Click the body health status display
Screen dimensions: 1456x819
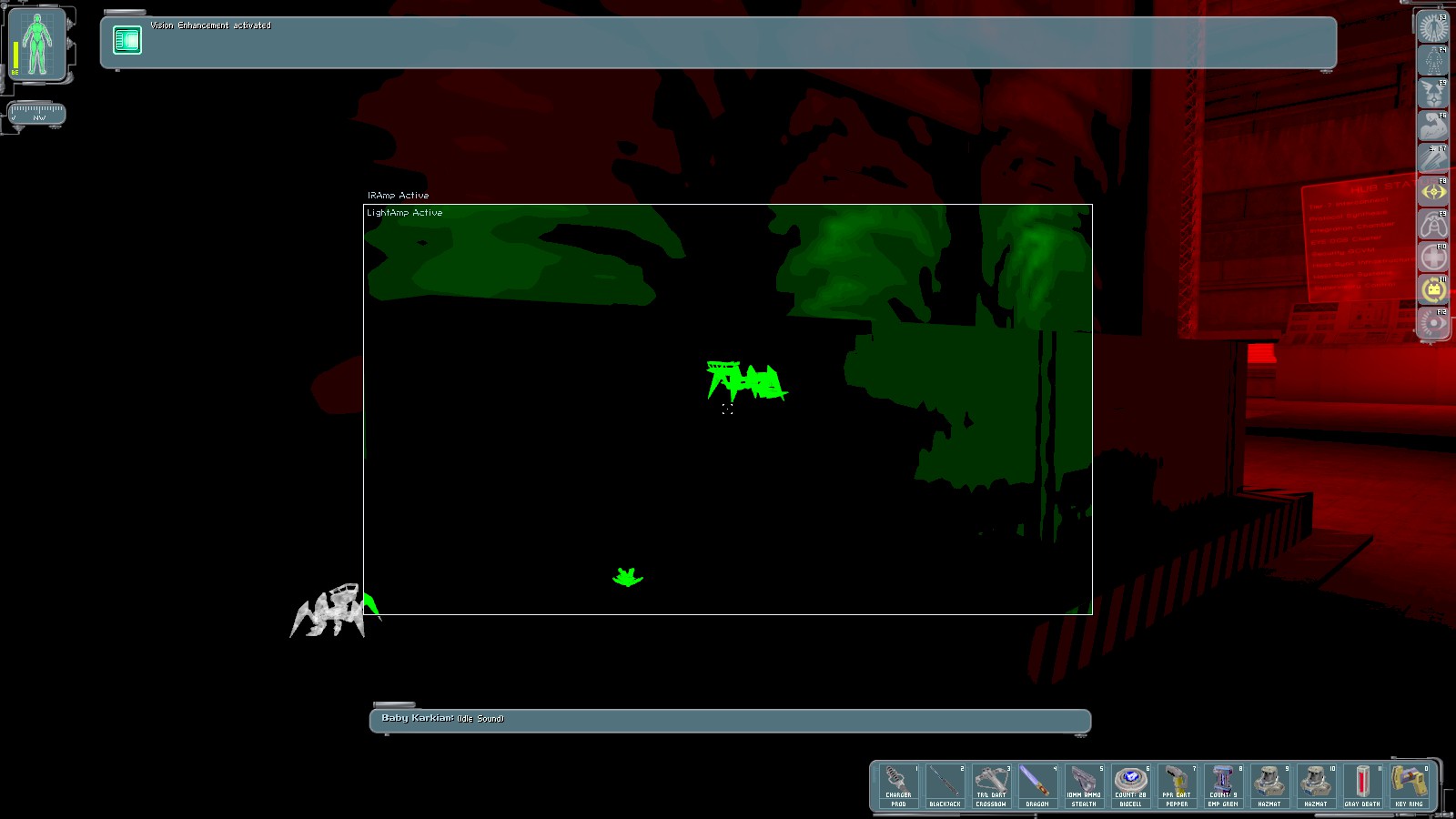(37, 45)
